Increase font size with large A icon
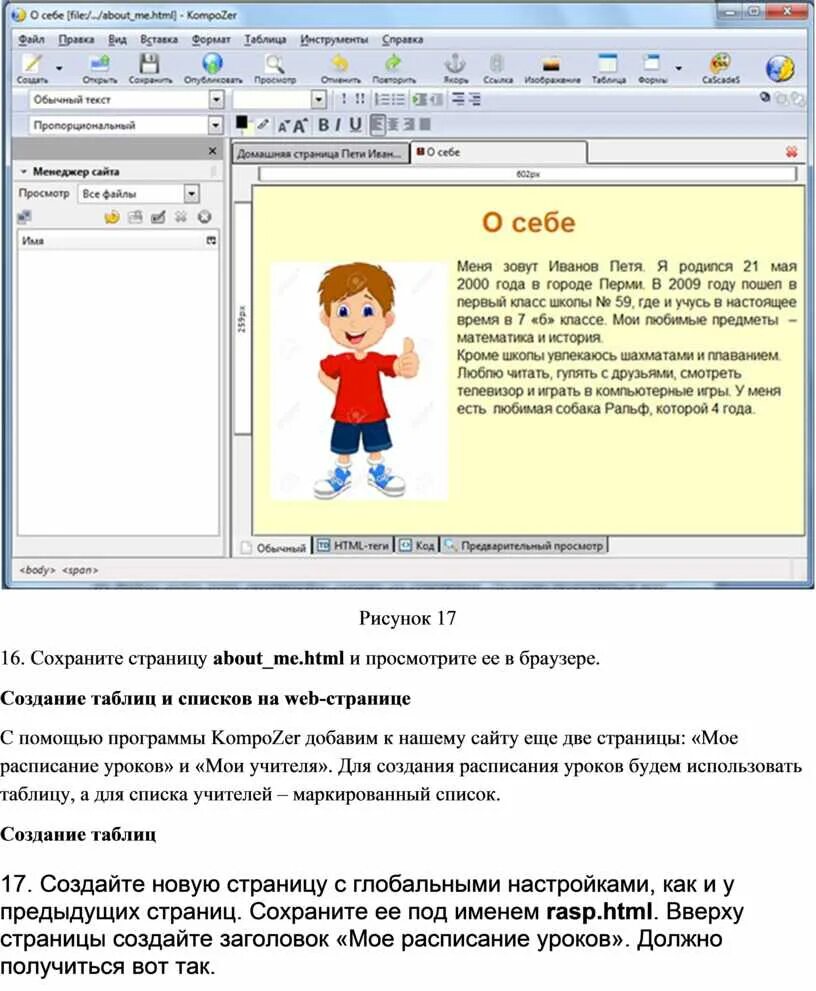 coord(300,125)
